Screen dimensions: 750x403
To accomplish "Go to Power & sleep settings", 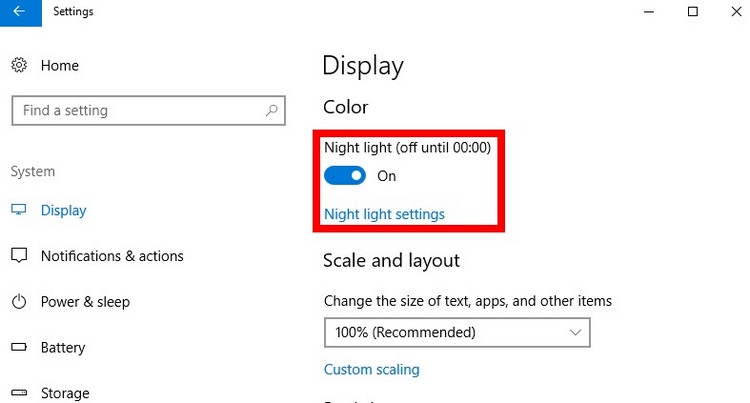I will pyautogui.click(x=85, y=302).
